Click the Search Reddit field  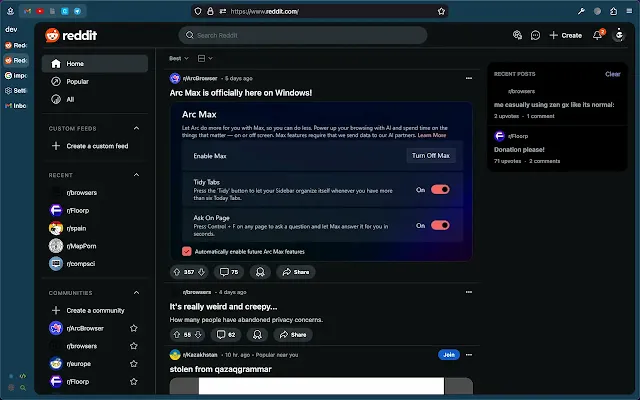pyautogui.click(x=302, y=35)
